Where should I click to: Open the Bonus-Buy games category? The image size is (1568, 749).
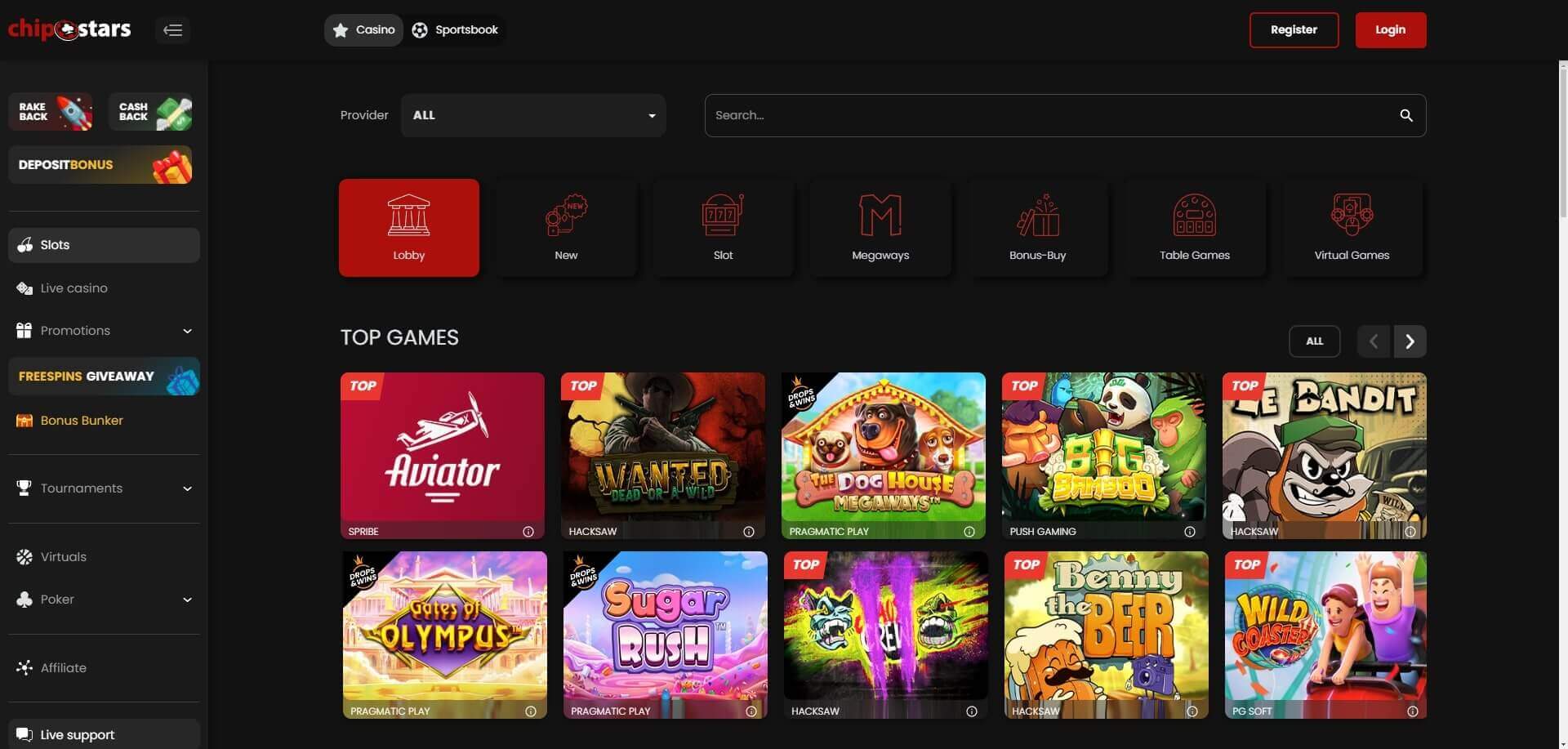(1038, 216)
